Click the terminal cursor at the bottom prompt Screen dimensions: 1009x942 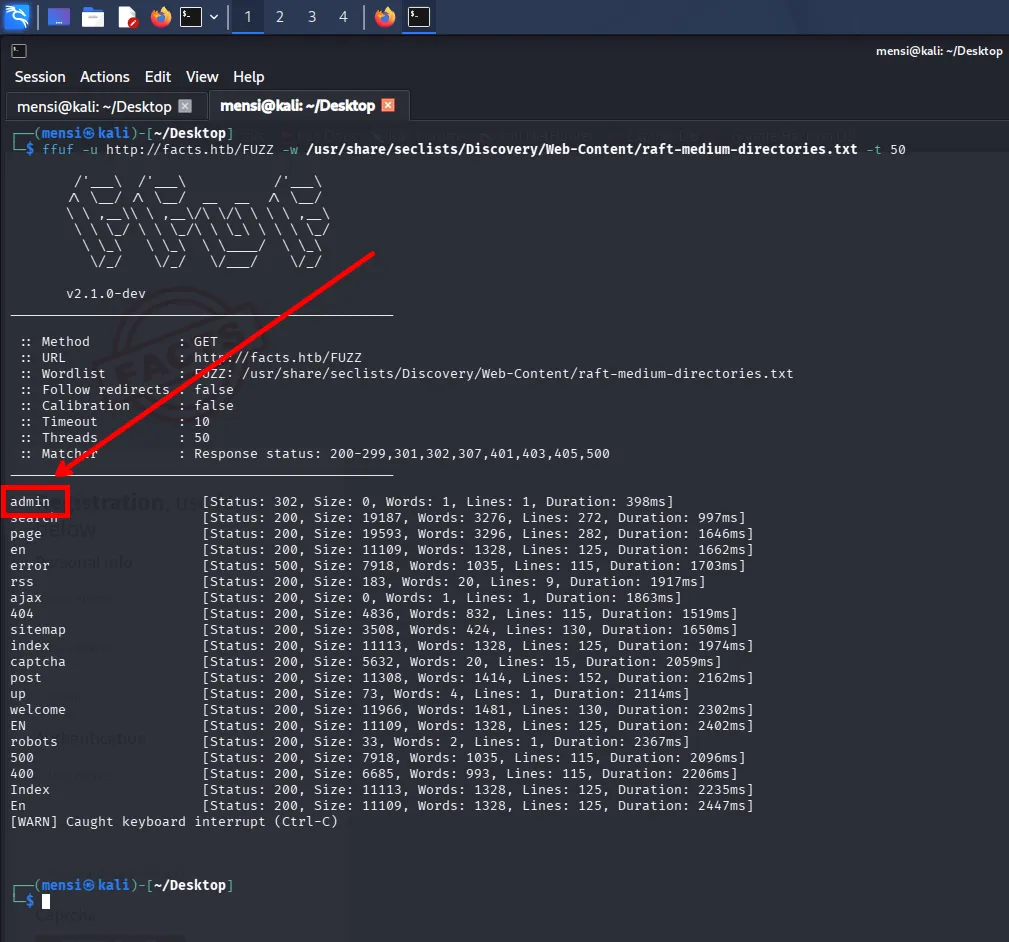point(46,901)
